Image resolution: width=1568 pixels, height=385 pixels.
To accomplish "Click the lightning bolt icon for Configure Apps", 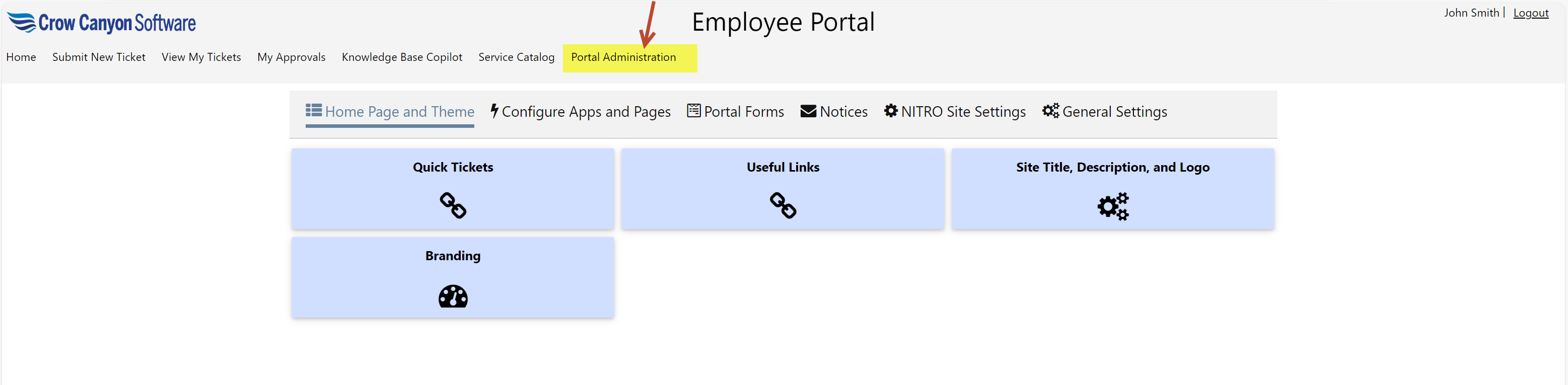I will click(494, 111).
